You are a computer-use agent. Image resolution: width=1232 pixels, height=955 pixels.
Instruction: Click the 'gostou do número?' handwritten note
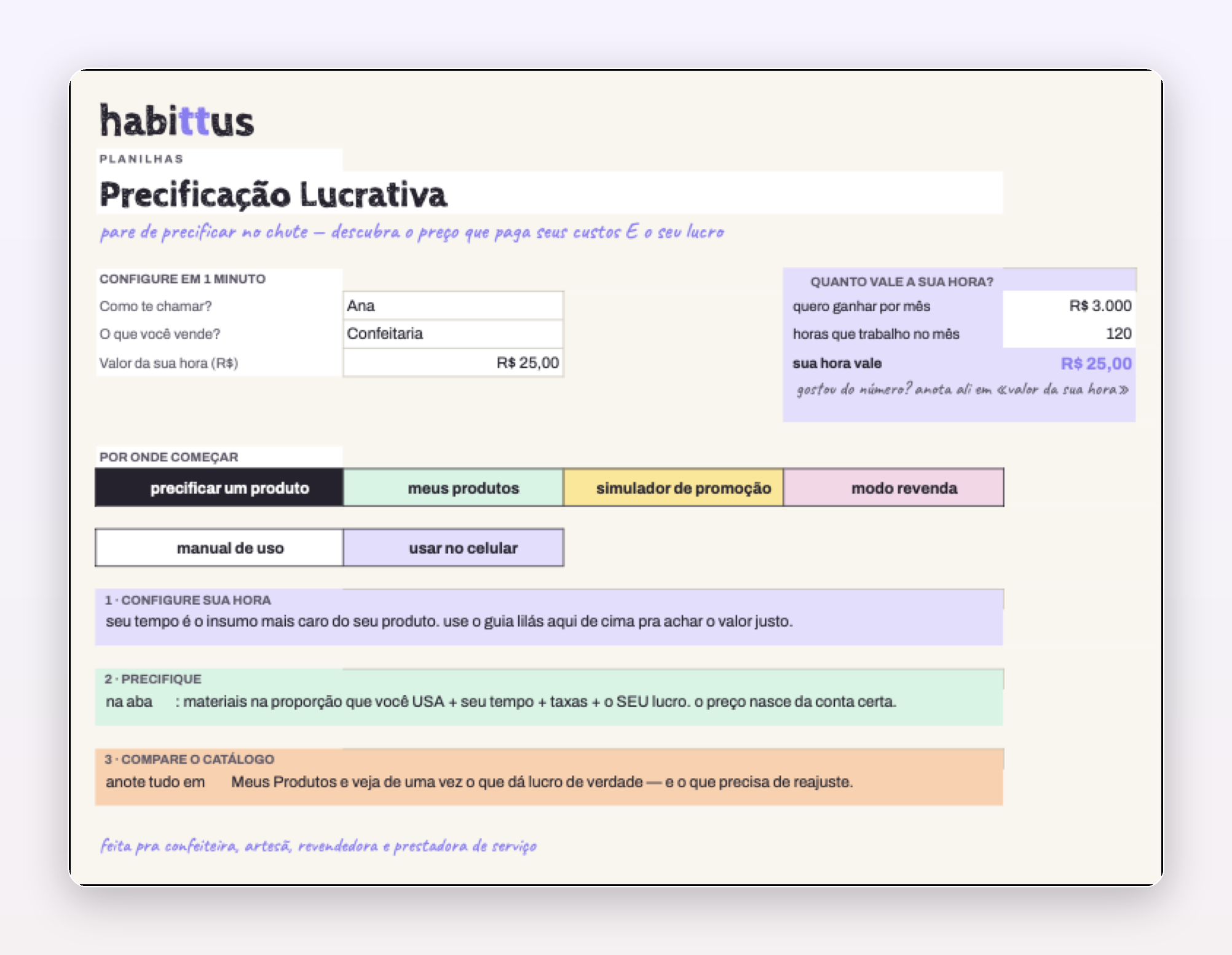(x=963, y=389)
